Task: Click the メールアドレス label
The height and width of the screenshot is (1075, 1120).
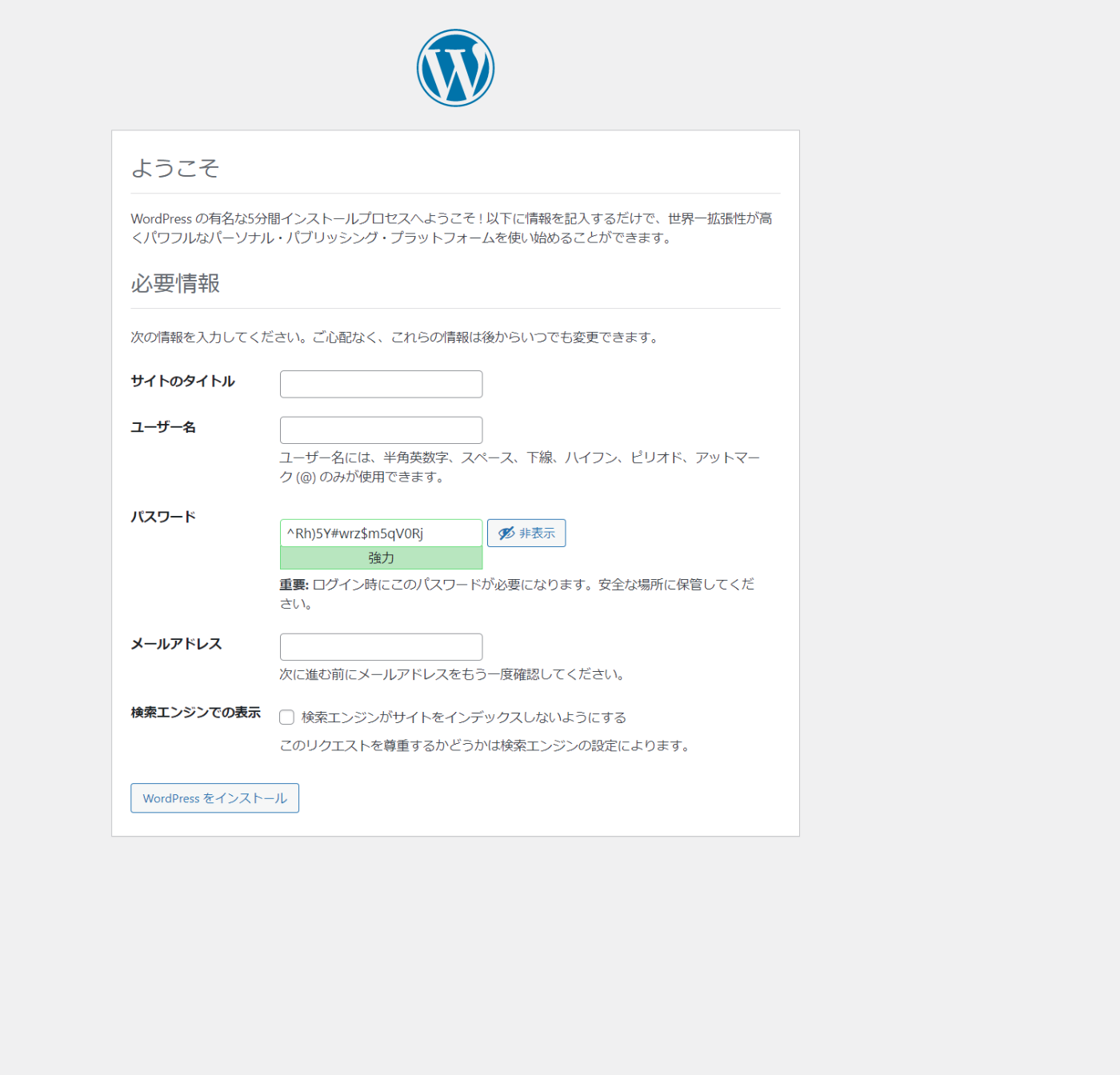Action: (x=176, y=644)
